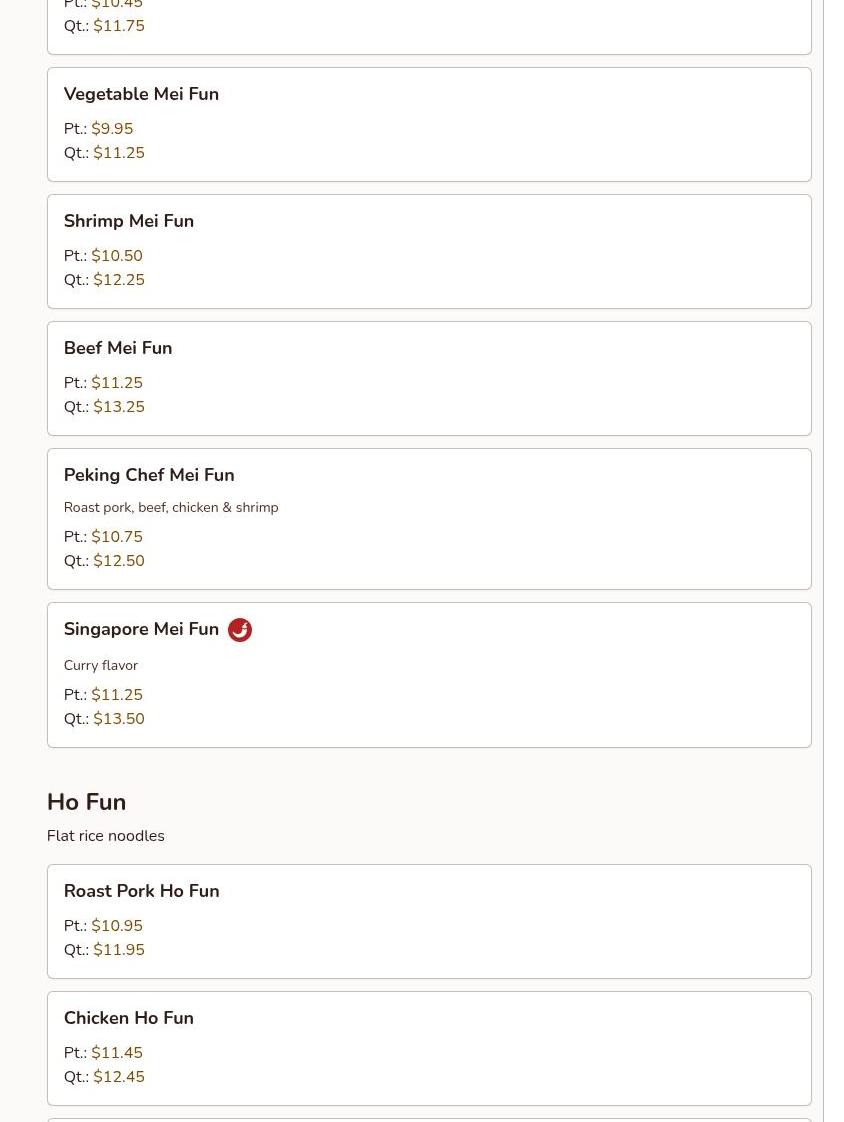The image size is (844, 1122).
Task: Open Roast Pork Ho Fun item
Action: click(x=141, y=891)
